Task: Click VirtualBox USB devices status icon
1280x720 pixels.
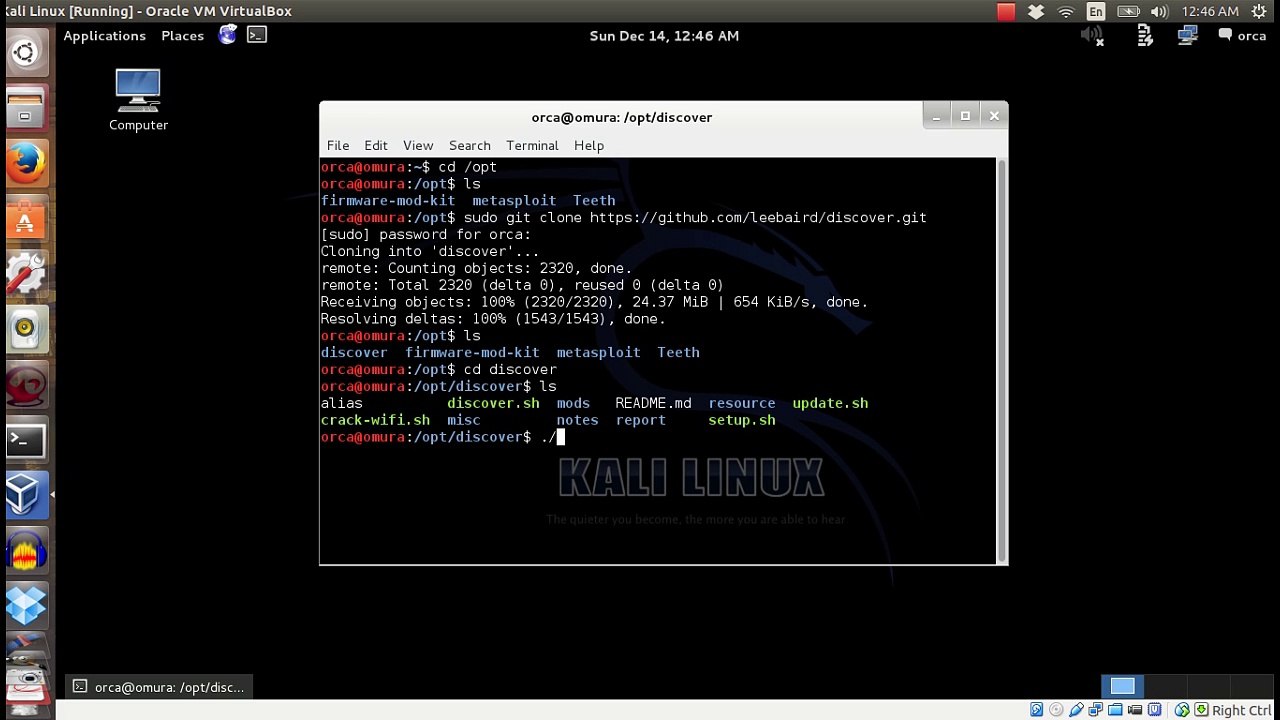Action: pyautogui.click(x=1076, y=710)
